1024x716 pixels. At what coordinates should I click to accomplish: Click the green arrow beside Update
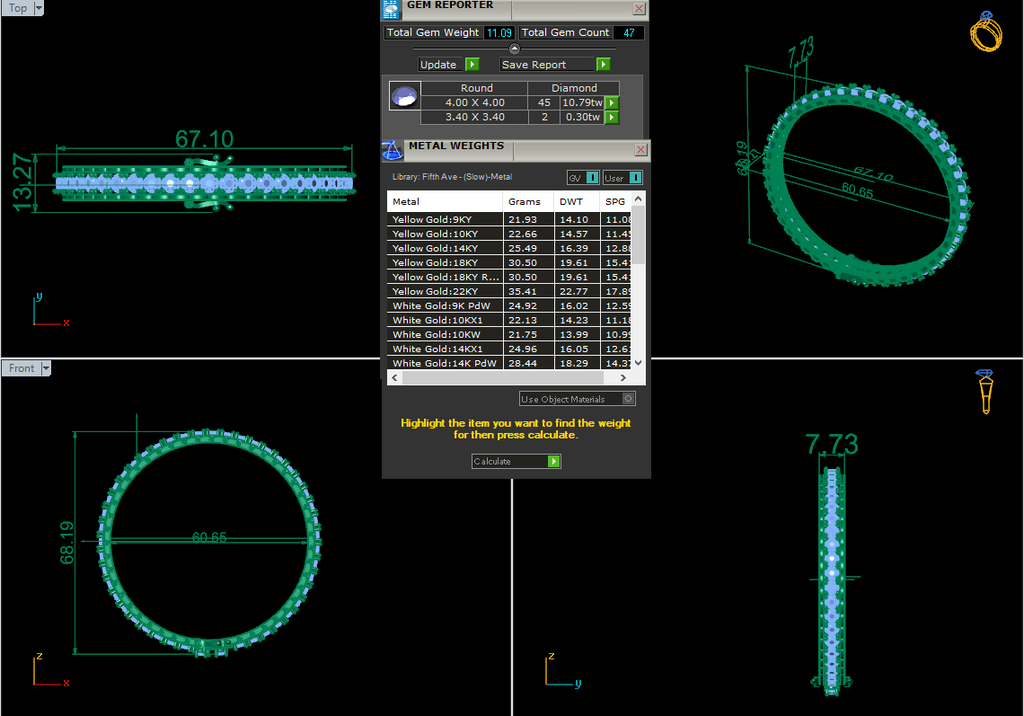[x=472, y=64]
